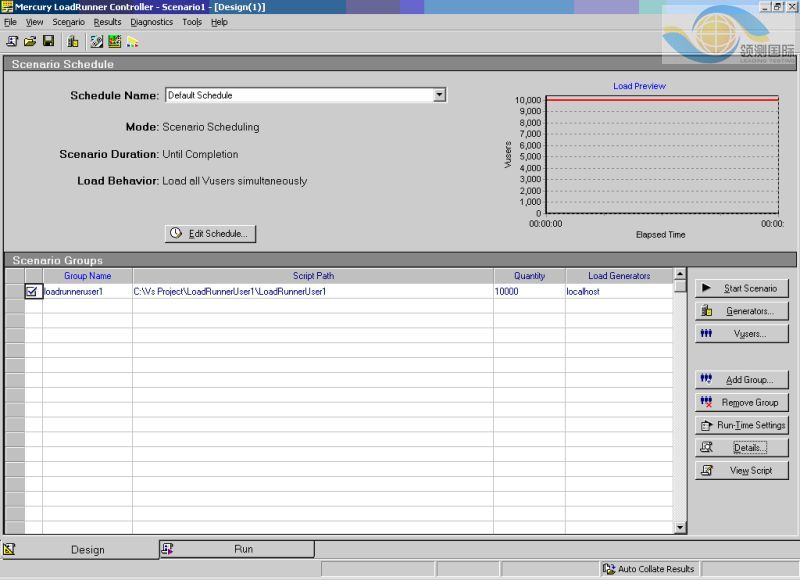
Task: Create a new scenario
Action: [13, 41]
